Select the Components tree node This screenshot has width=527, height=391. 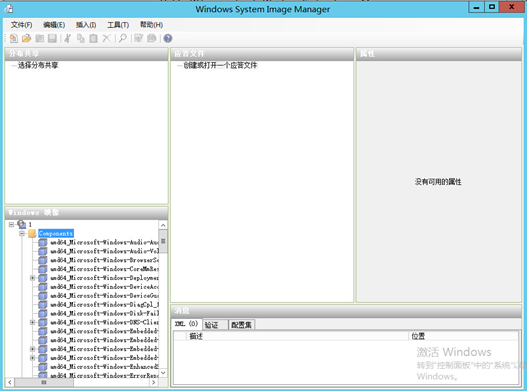[x=56, y=233]
